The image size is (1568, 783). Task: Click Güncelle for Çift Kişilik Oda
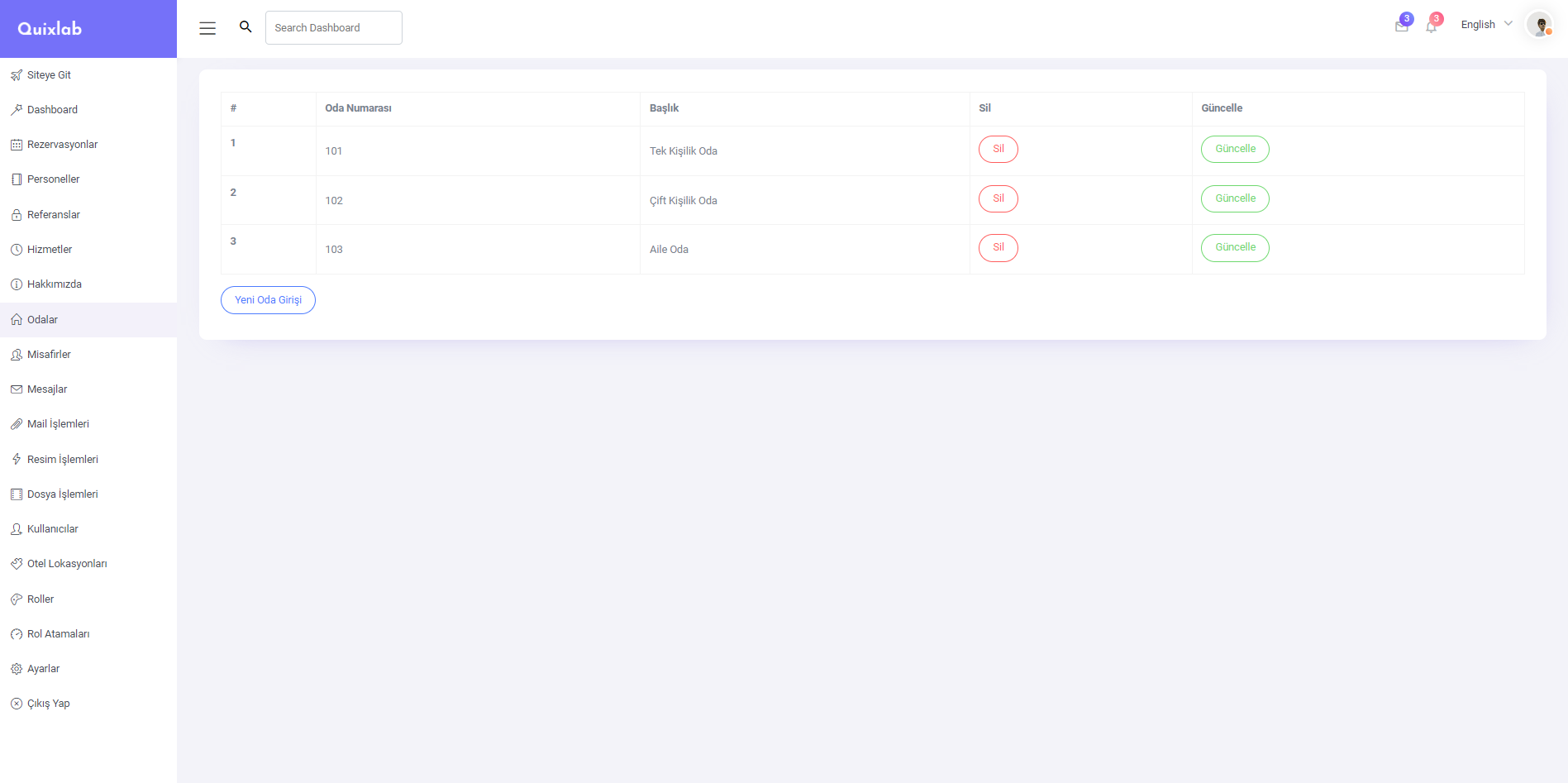coord(1235,198)
